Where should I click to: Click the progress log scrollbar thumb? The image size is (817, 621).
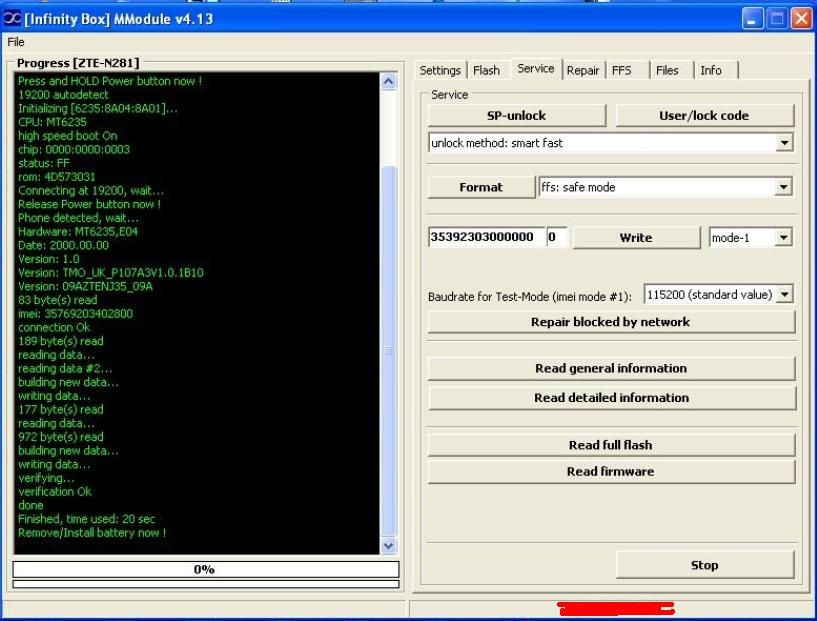click(x=389, y=352)
